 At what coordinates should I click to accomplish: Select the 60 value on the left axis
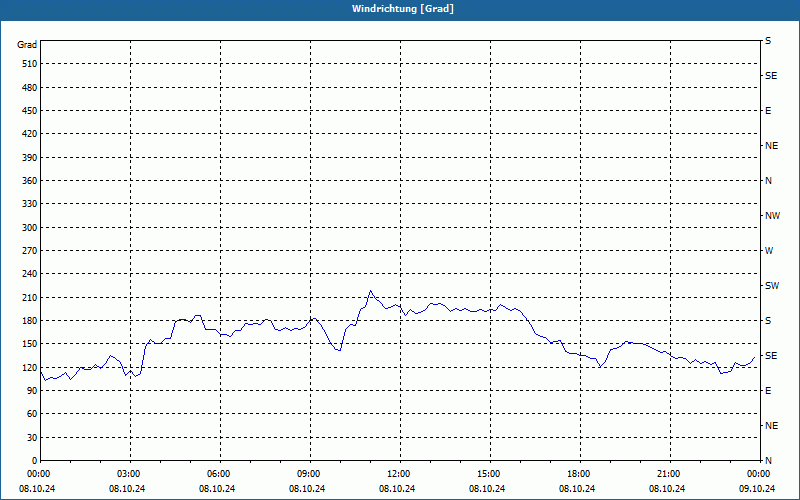(x=32, y=414)
